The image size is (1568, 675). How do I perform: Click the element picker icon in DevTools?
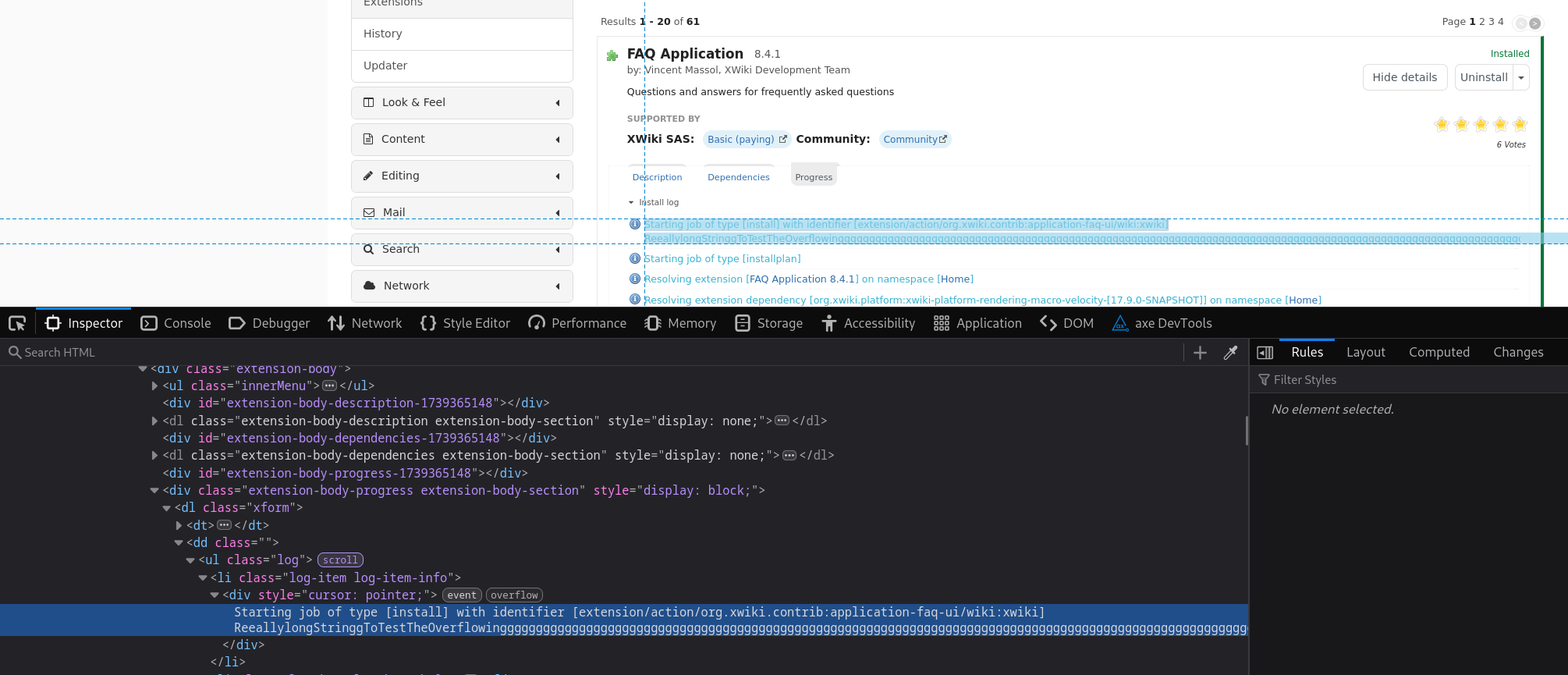click(17, 323)
